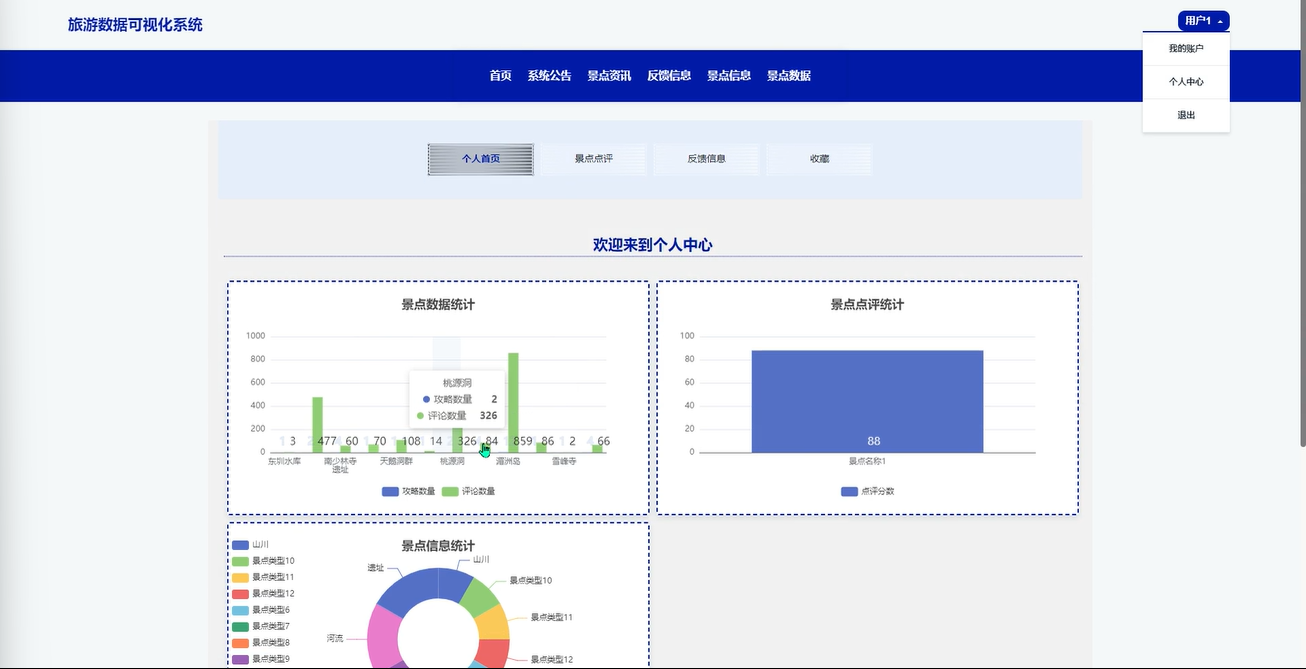Screen dimensions: 1306x669
Task: Go to 首页 in navigation bar
Action: pos(500,76)
